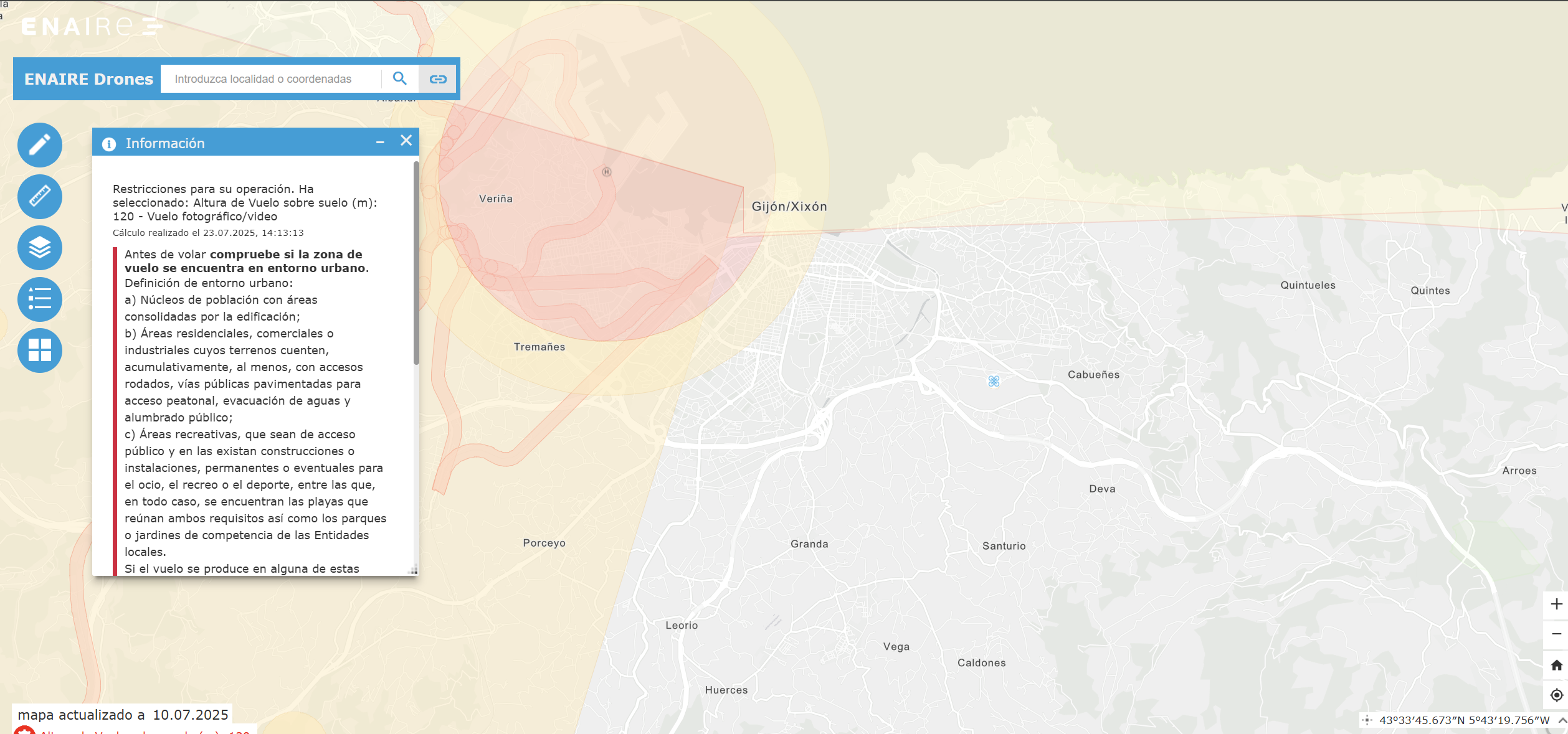Open the basemap gallery grid icon

point(40,351)
